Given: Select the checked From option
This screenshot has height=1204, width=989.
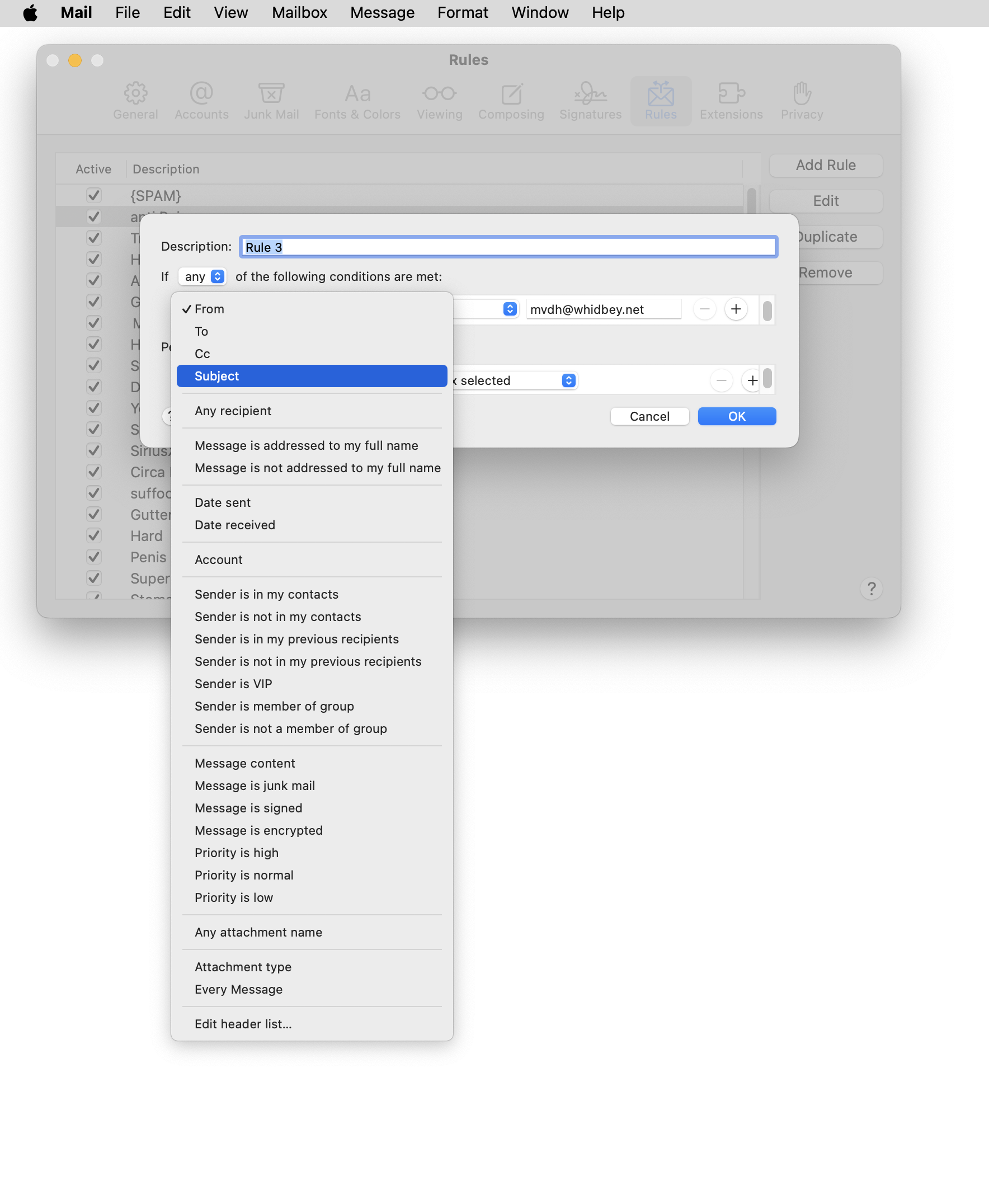Looking at the screenshot, I should click(312, 309).
